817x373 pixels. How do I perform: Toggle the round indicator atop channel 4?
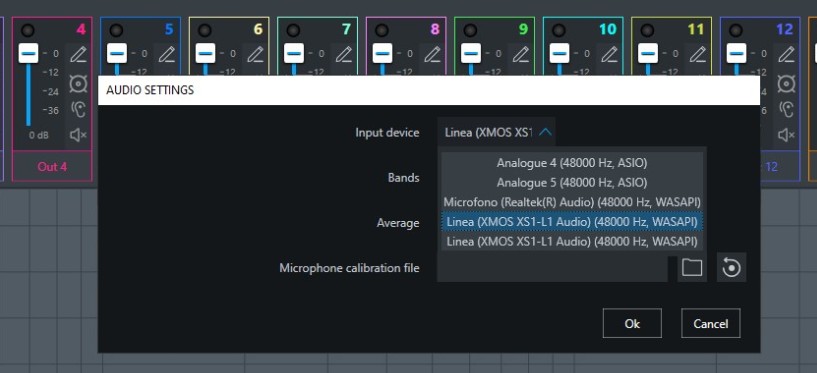(x=28, y=30)
